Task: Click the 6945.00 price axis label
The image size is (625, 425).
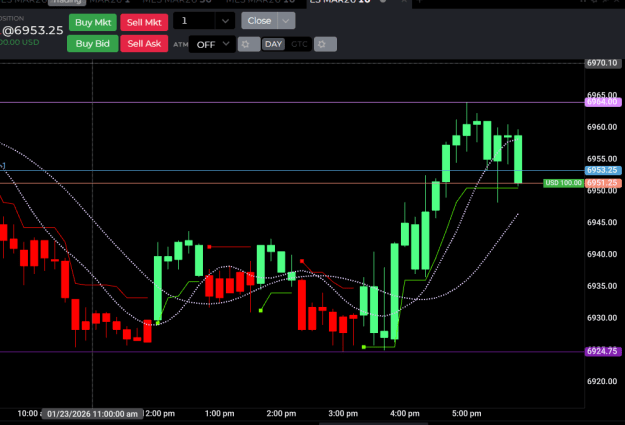Action: [602, 222]
